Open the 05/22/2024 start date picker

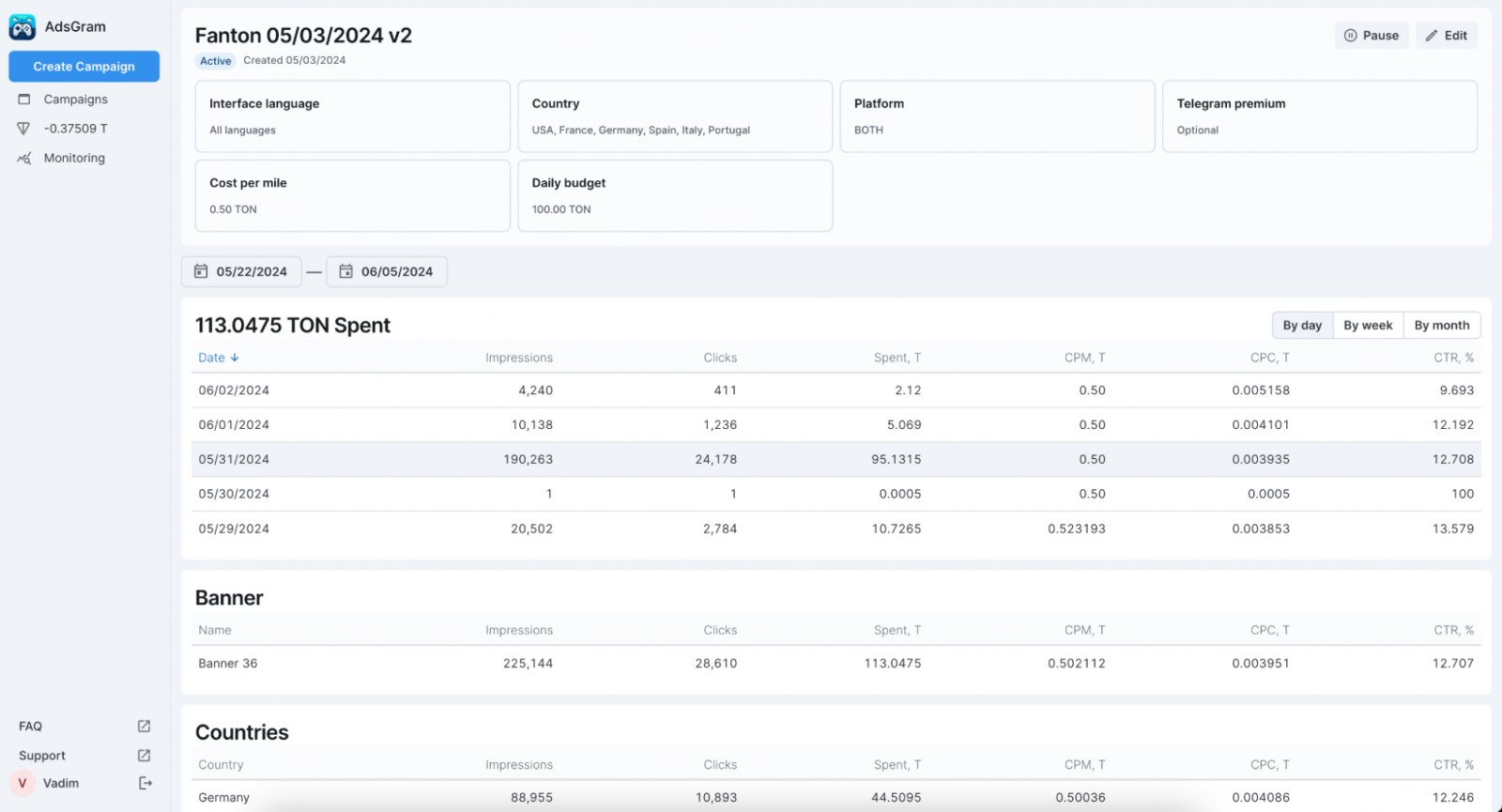251,271
